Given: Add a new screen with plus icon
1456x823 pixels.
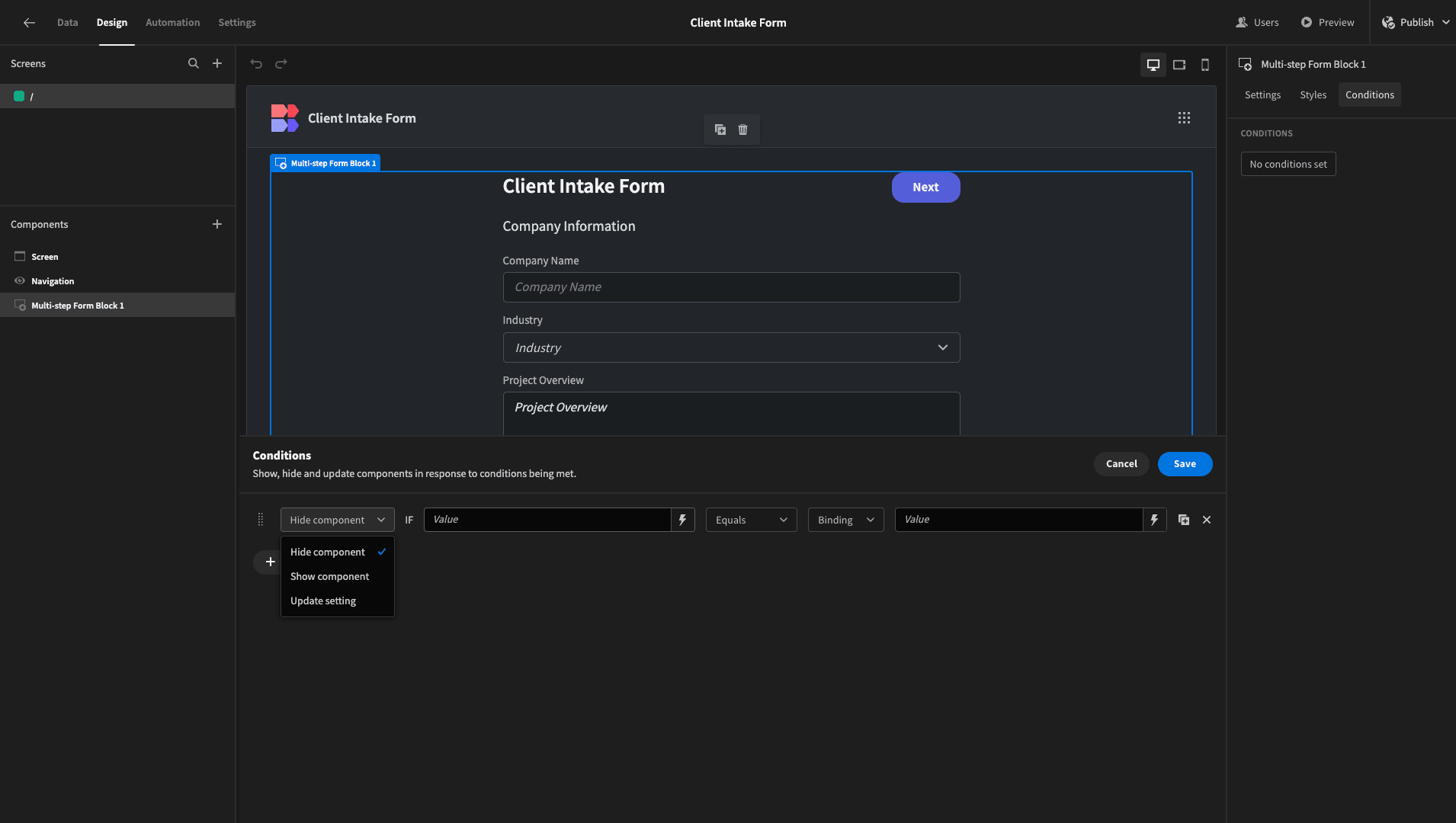Looking at the screenshot, I should tap(217, 64).
